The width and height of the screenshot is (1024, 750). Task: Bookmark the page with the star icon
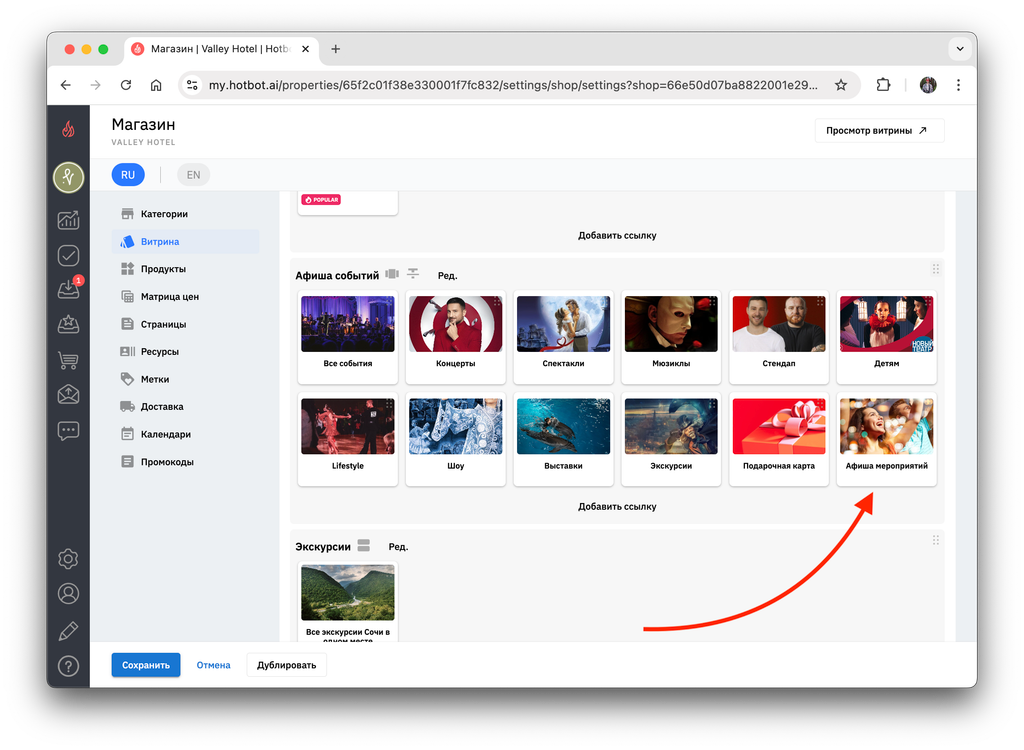840,85
